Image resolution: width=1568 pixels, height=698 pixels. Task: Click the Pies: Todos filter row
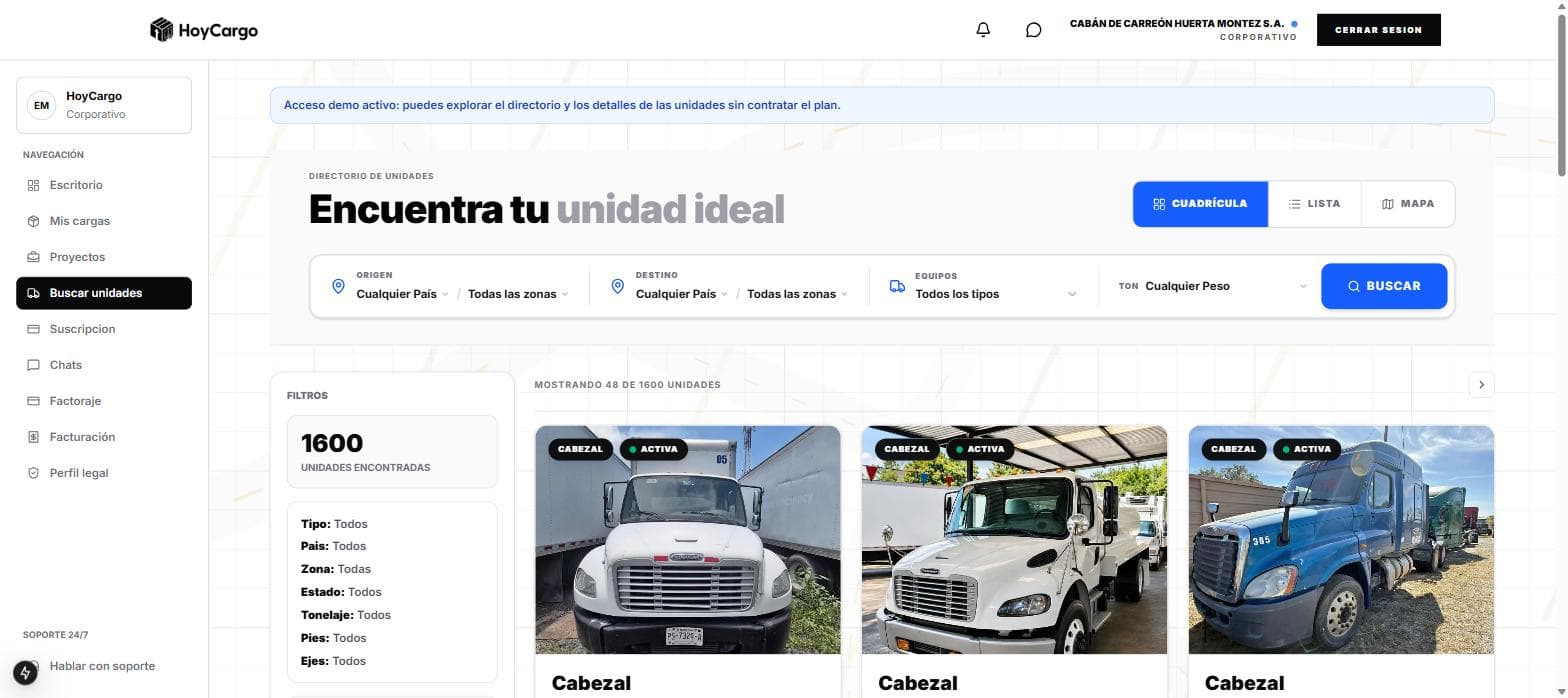(x=333, y=638)
